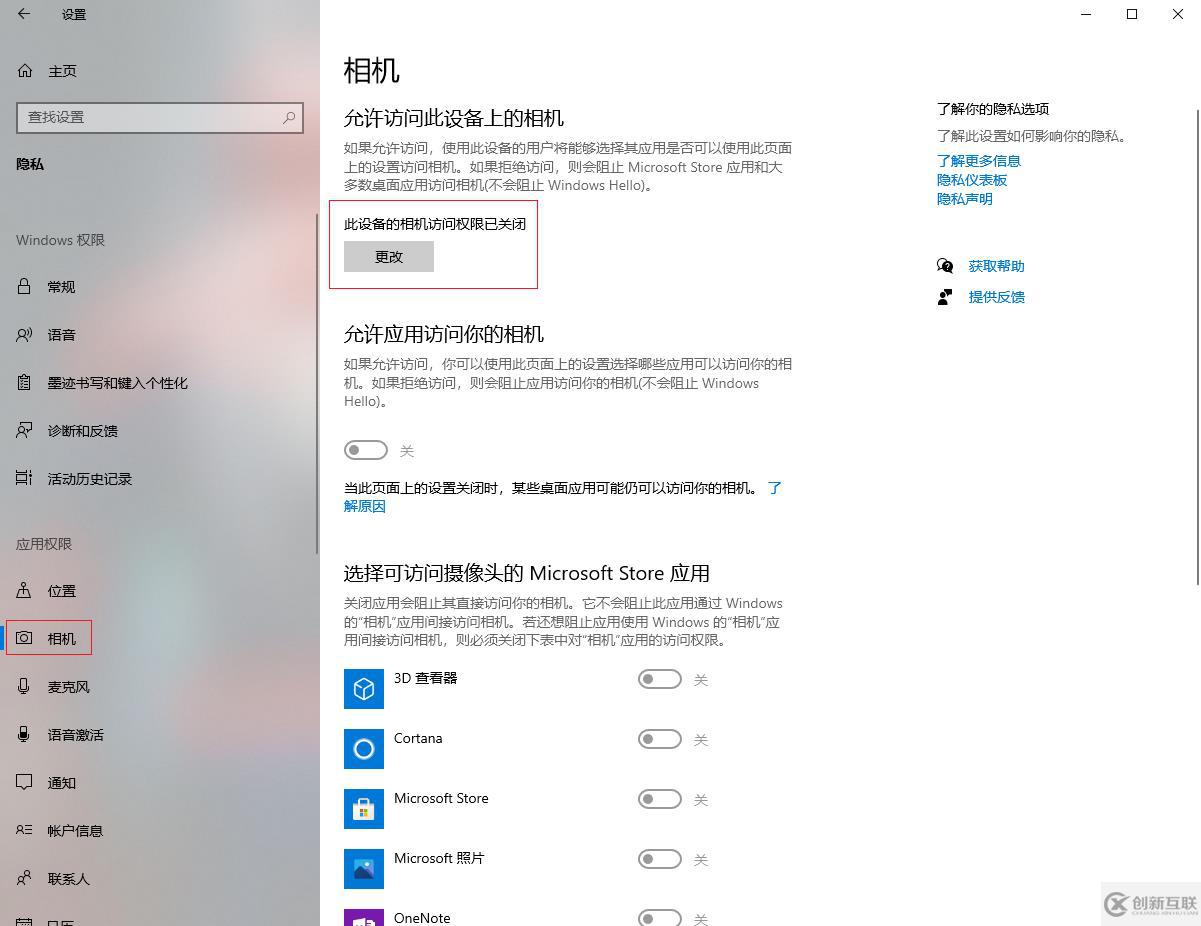
Task: Click the OneNote app name
Action: click(x=422, y=918)
